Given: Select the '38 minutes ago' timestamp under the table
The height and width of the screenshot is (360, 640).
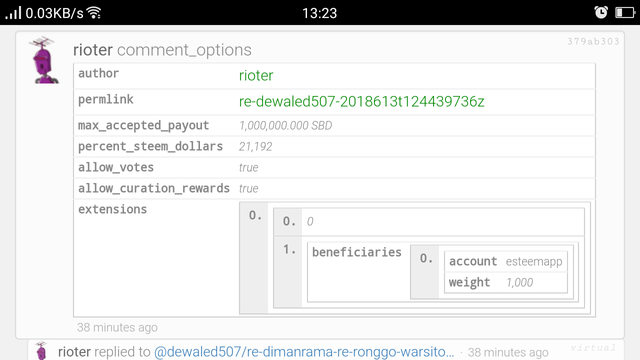Looking at the screenshot, I should (x=117, y=327).
